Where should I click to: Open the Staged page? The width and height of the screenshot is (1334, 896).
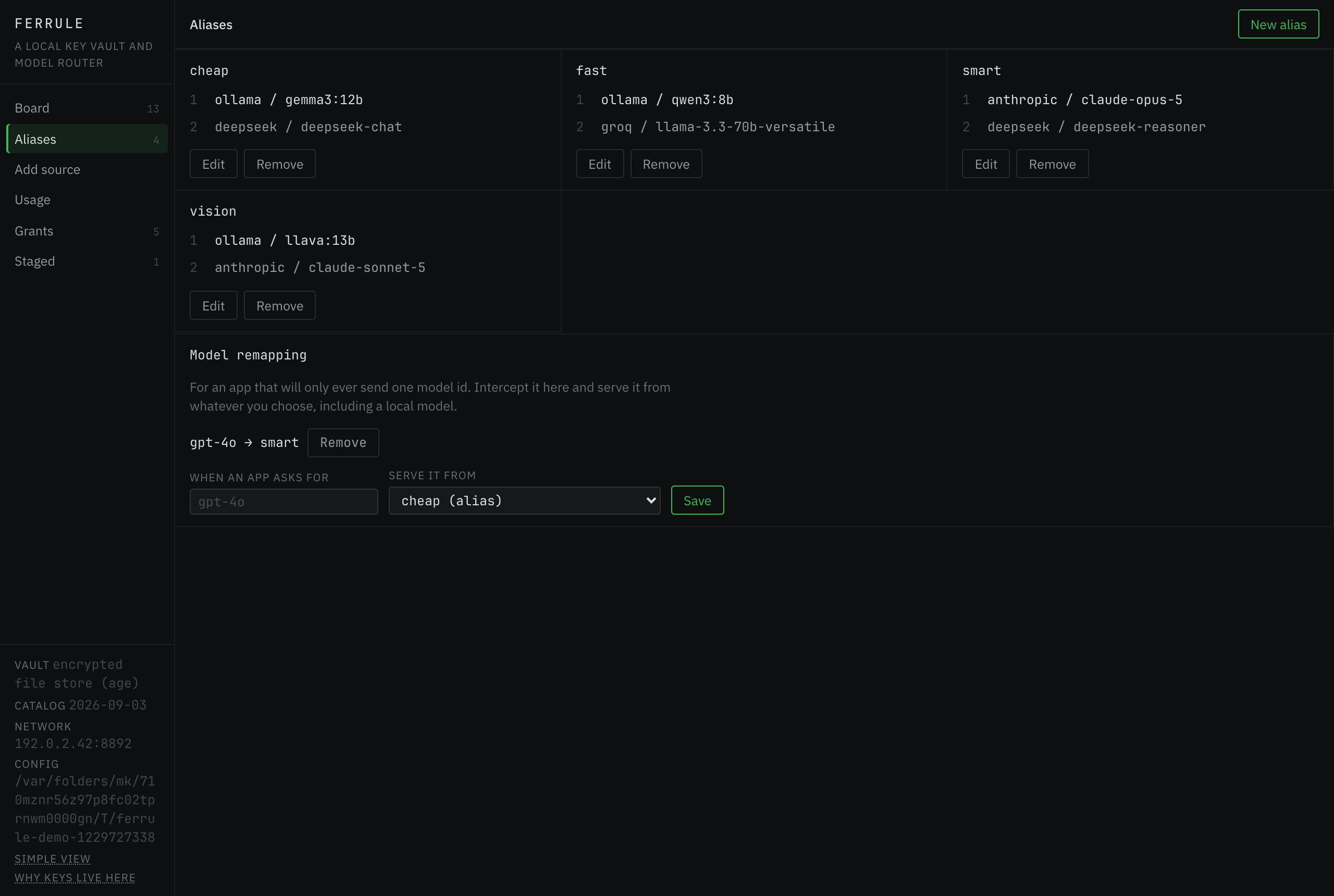87,261
